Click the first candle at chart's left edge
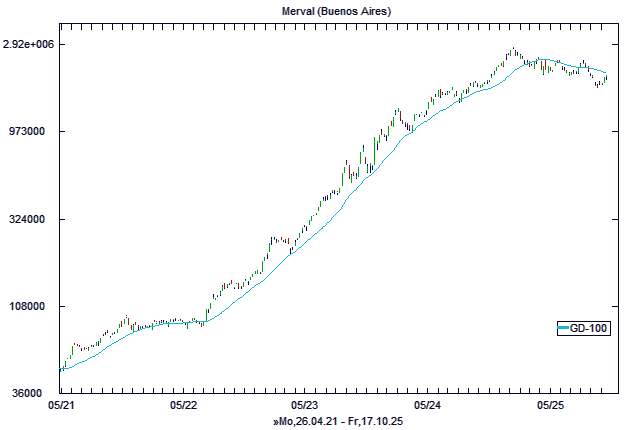 61,368
